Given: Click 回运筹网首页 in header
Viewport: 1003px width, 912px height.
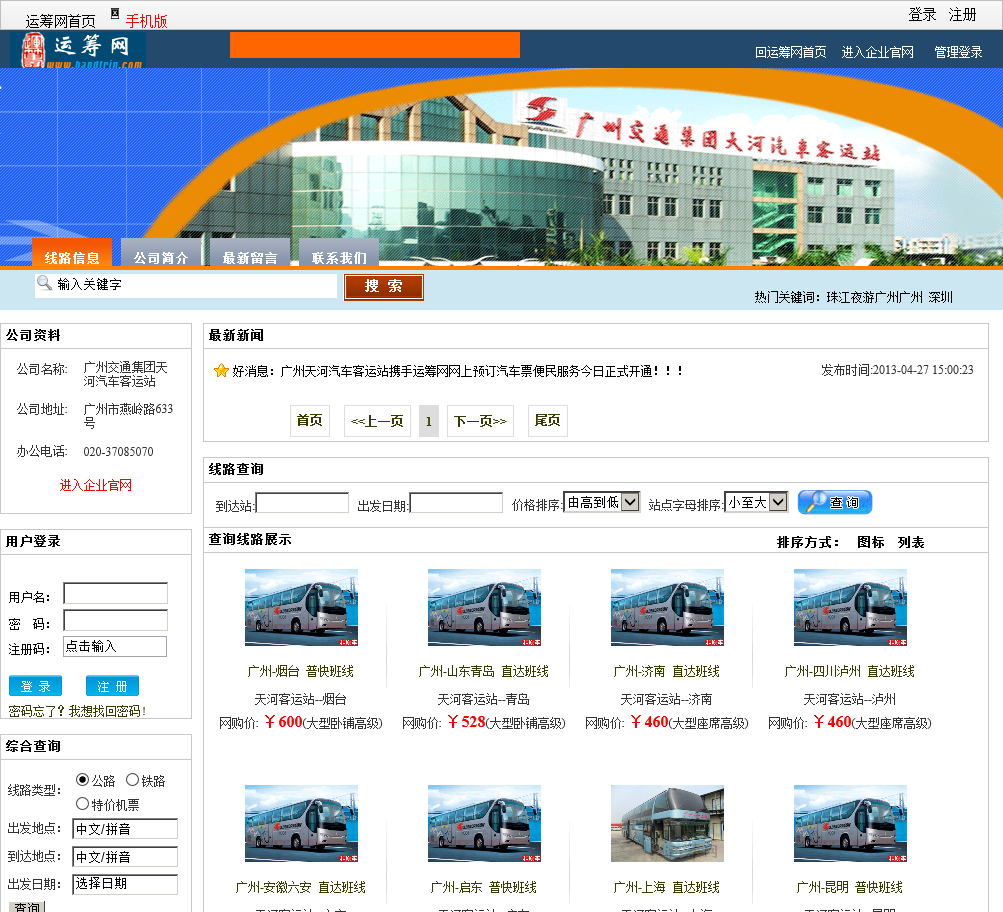Looking at the screenshot, I should point(791,52).
